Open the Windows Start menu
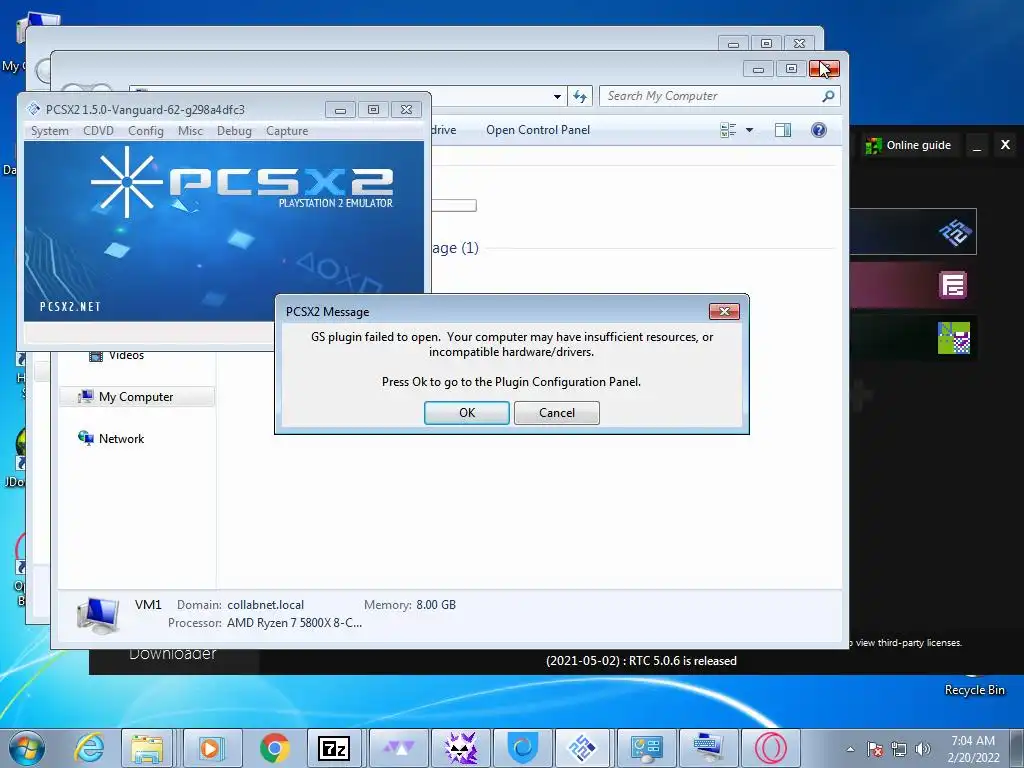This screenshot has height=768, width=1024. point(27,748)
